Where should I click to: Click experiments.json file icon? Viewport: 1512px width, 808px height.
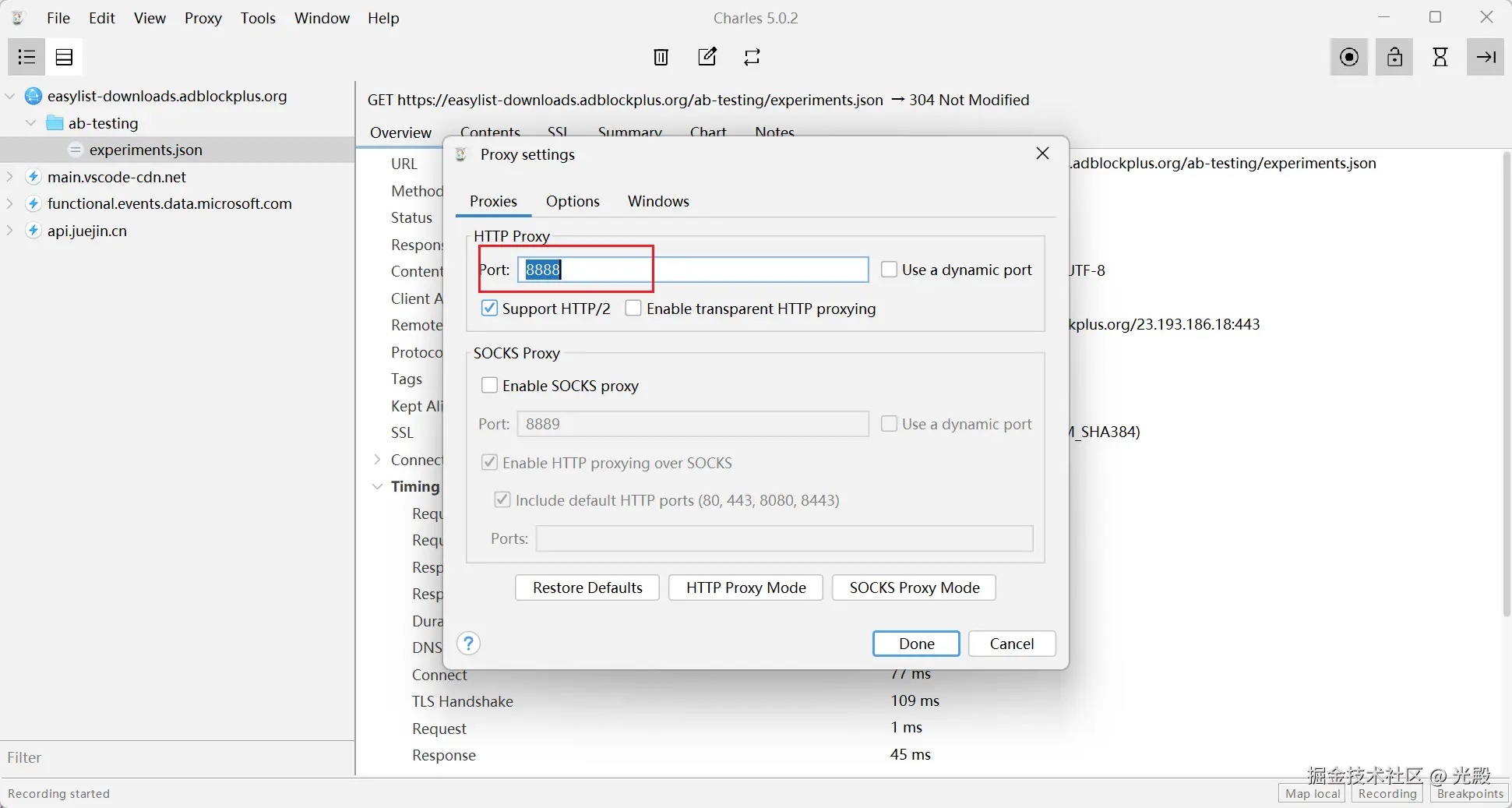tap(76, 150)
